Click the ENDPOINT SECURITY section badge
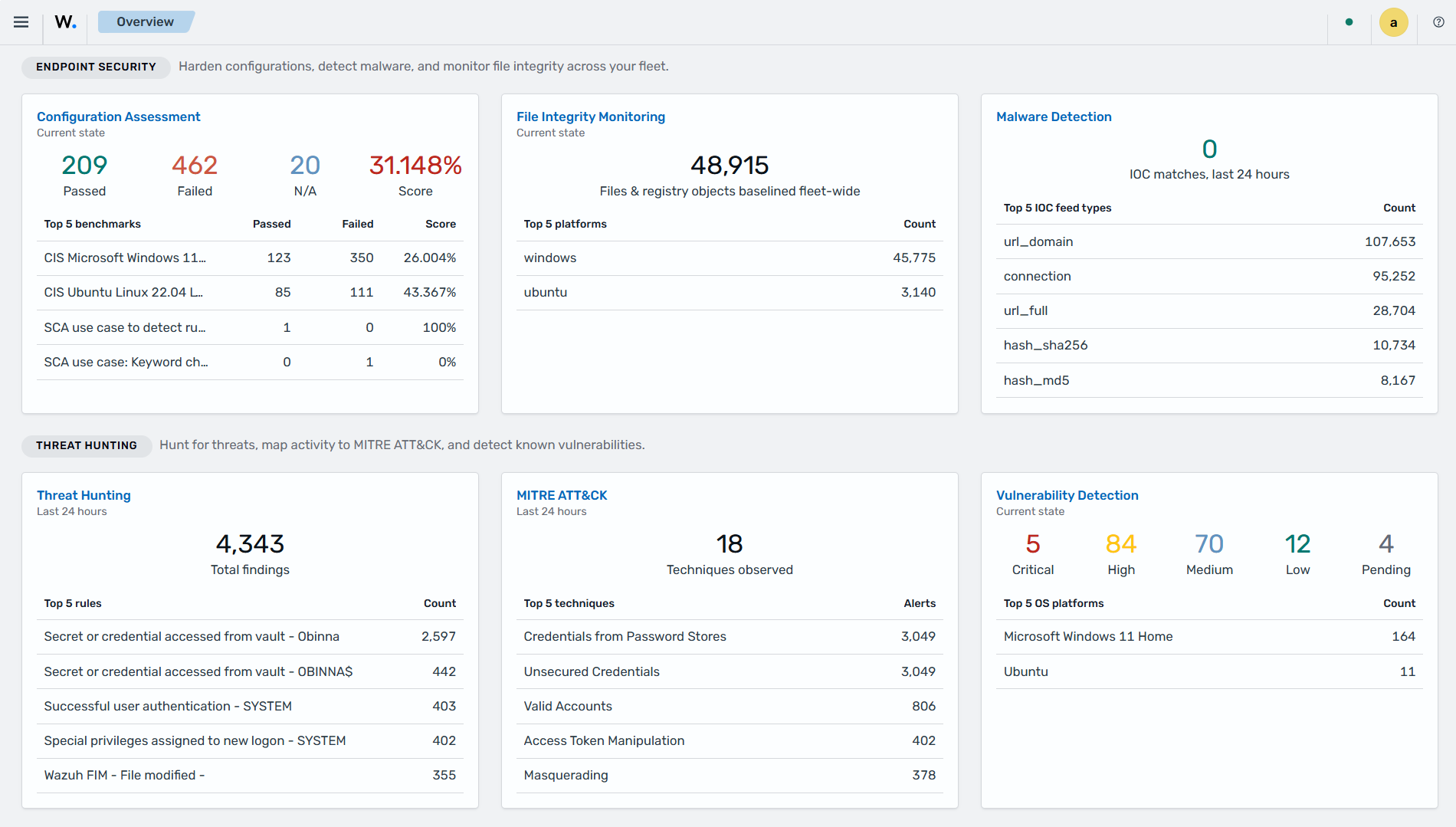Viewport: 1456px width, 827px height. 96,67
